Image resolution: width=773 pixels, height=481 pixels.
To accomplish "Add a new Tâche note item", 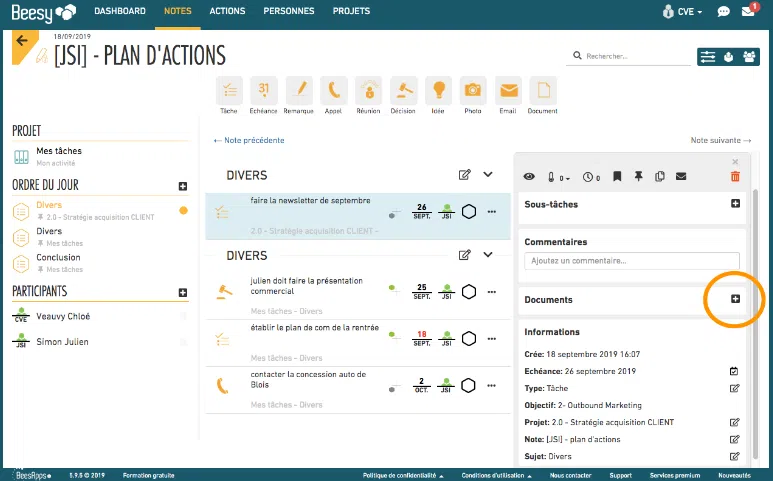I will (x=229, y=95).
